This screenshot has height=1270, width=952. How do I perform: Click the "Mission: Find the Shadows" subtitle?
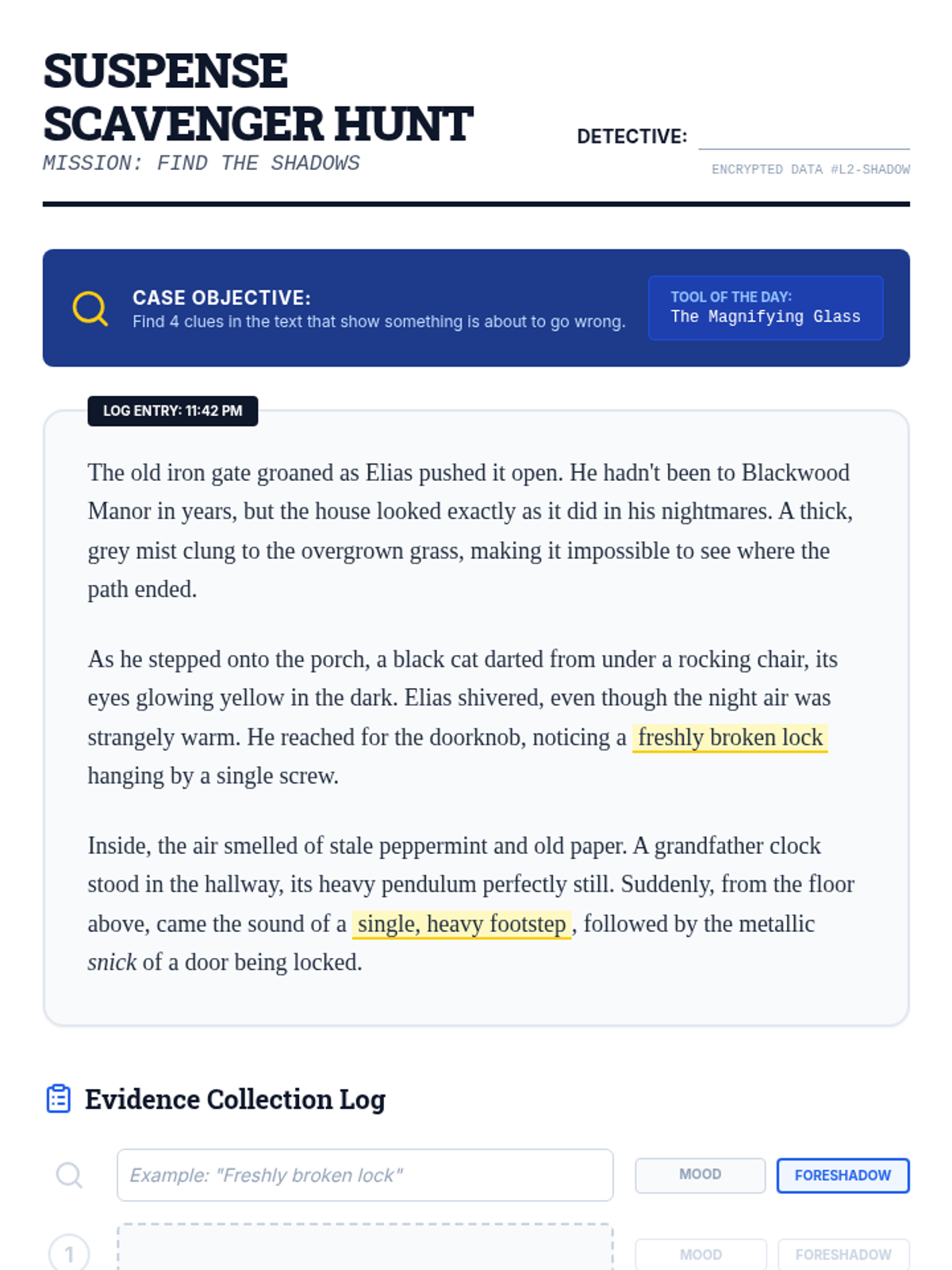coord(202,163)
